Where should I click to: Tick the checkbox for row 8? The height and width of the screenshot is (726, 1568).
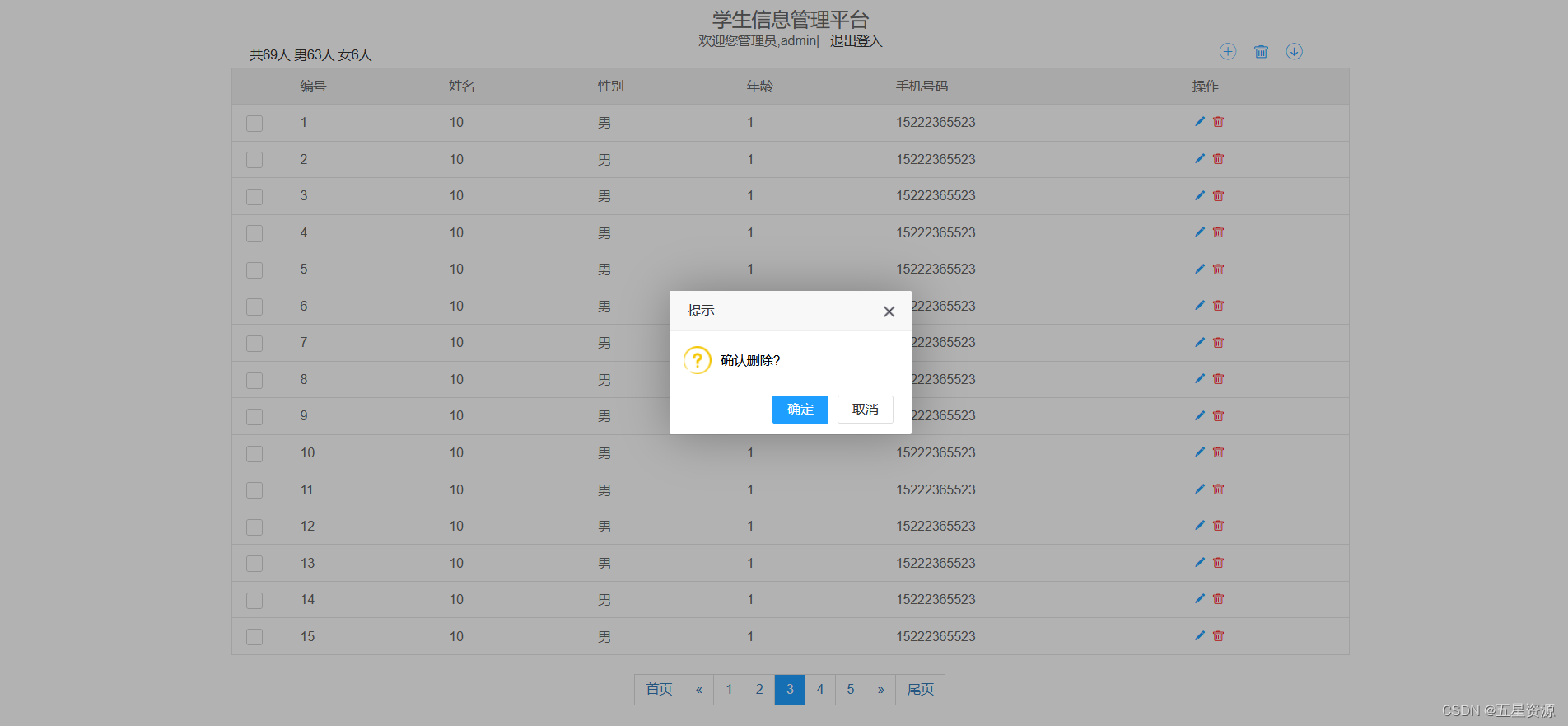(254, 380)
